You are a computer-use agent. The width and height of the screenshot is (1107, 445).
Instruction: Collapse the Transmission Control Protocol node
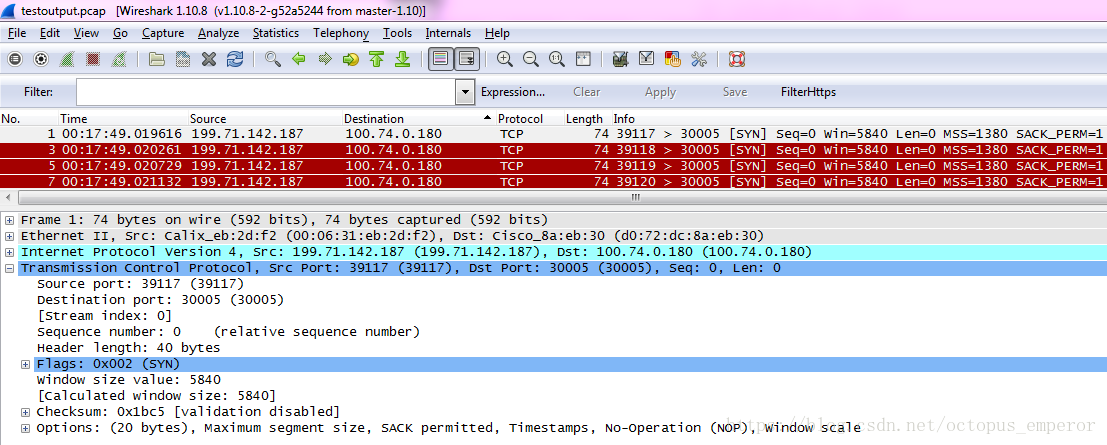pyautogui.click(x=10, y=268)
